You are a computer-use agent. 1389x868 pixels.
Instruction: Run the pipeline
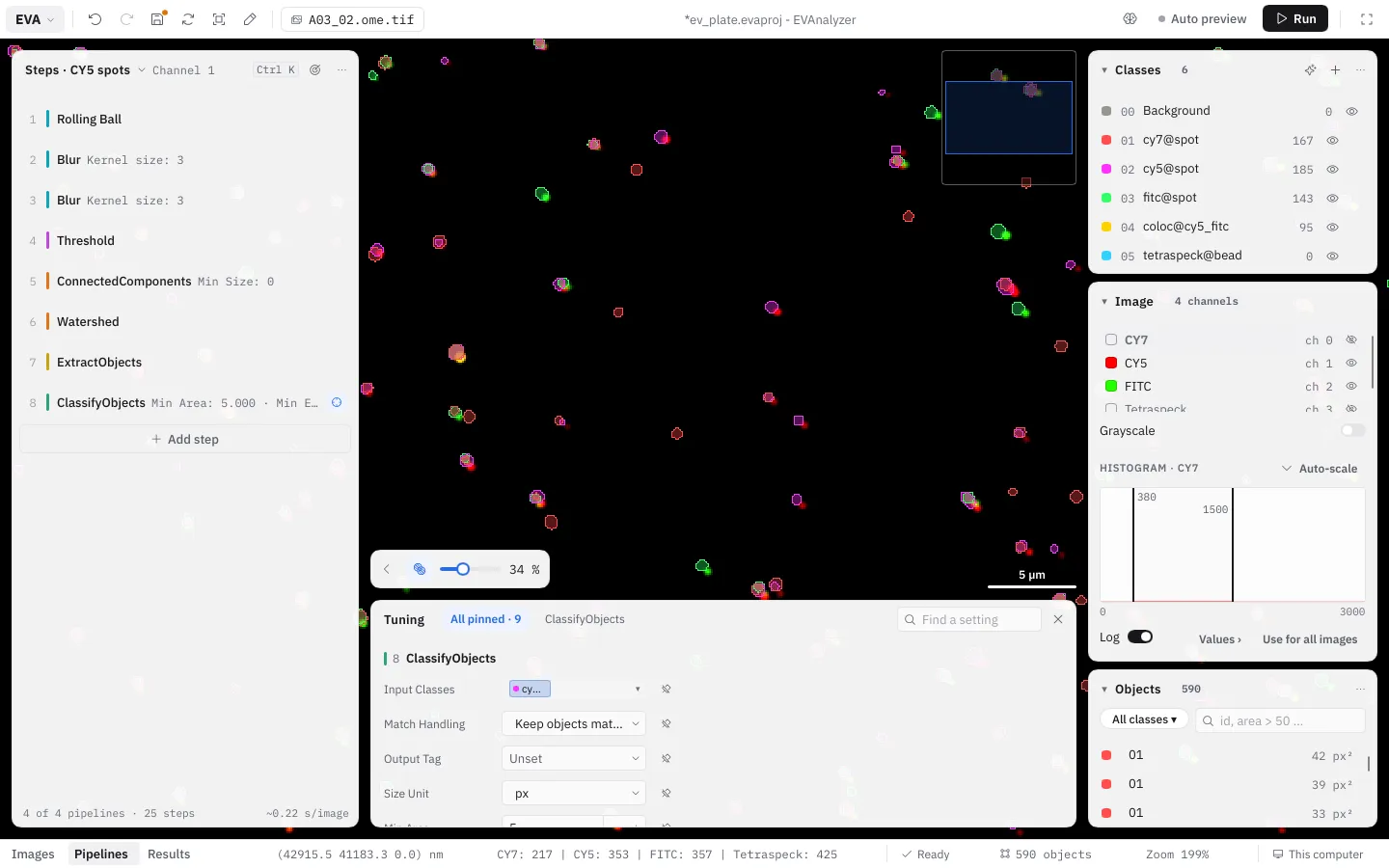coord(1295,18)
